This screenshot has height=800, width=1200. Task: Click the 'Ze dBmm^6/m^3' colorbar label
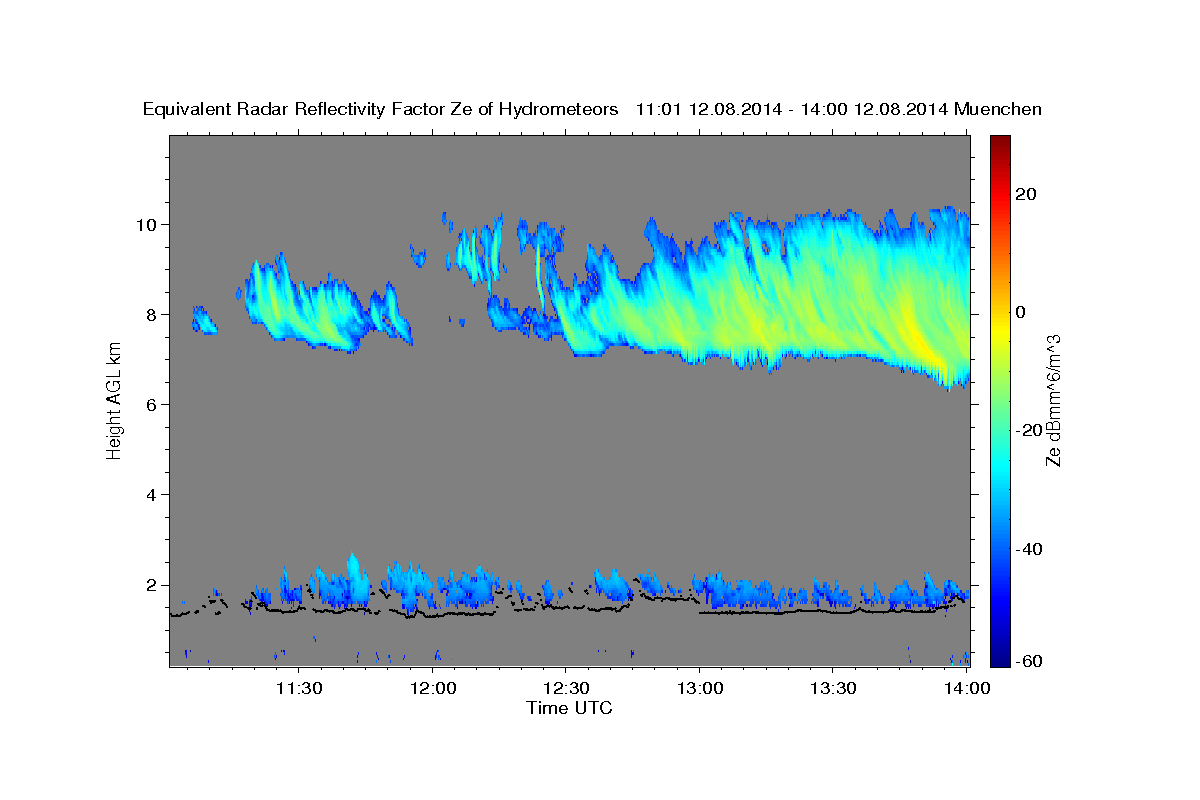(1053, 400)
